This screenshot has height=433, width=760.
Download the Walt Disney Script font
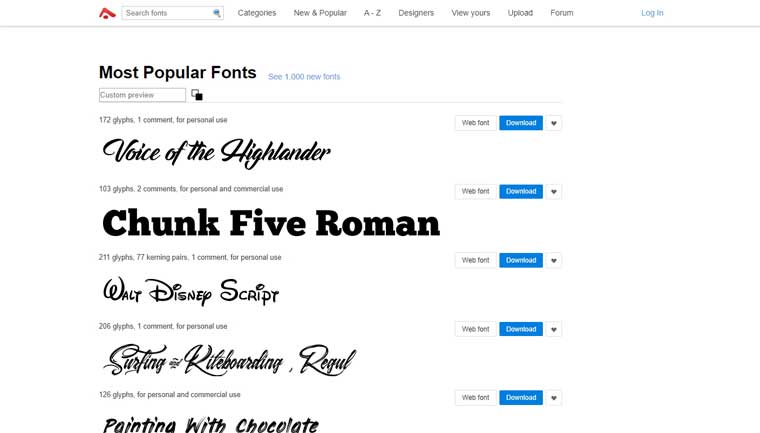coord(521,260)
